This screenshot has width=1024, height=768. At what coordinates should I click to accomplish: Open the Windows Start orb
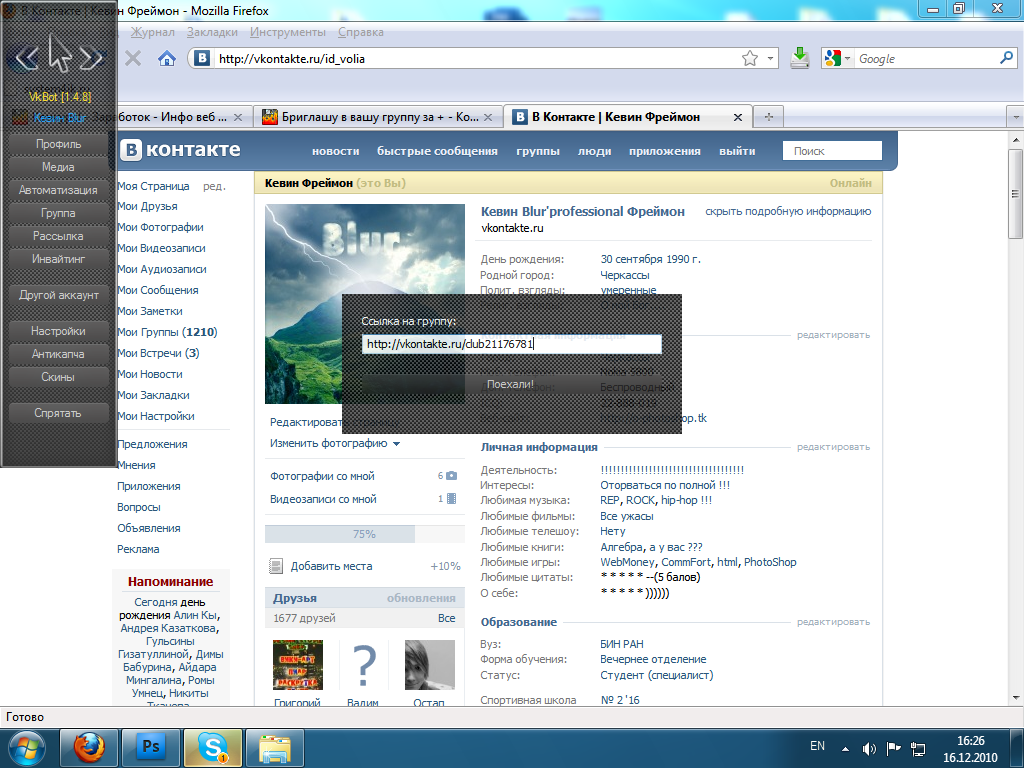pyautogui.click(x=27, y=748)
